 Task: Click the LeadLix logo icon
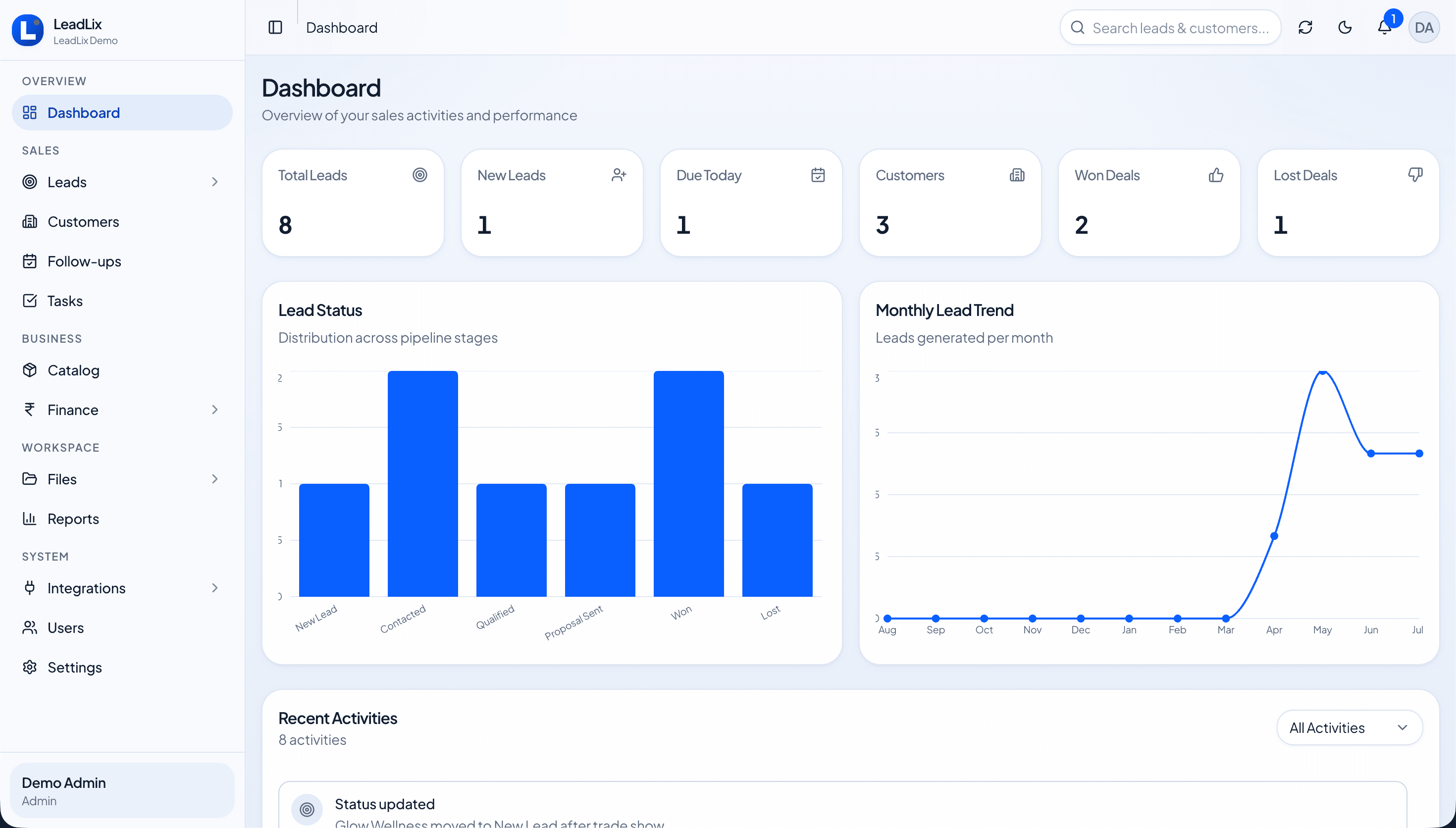click(27, 30)
